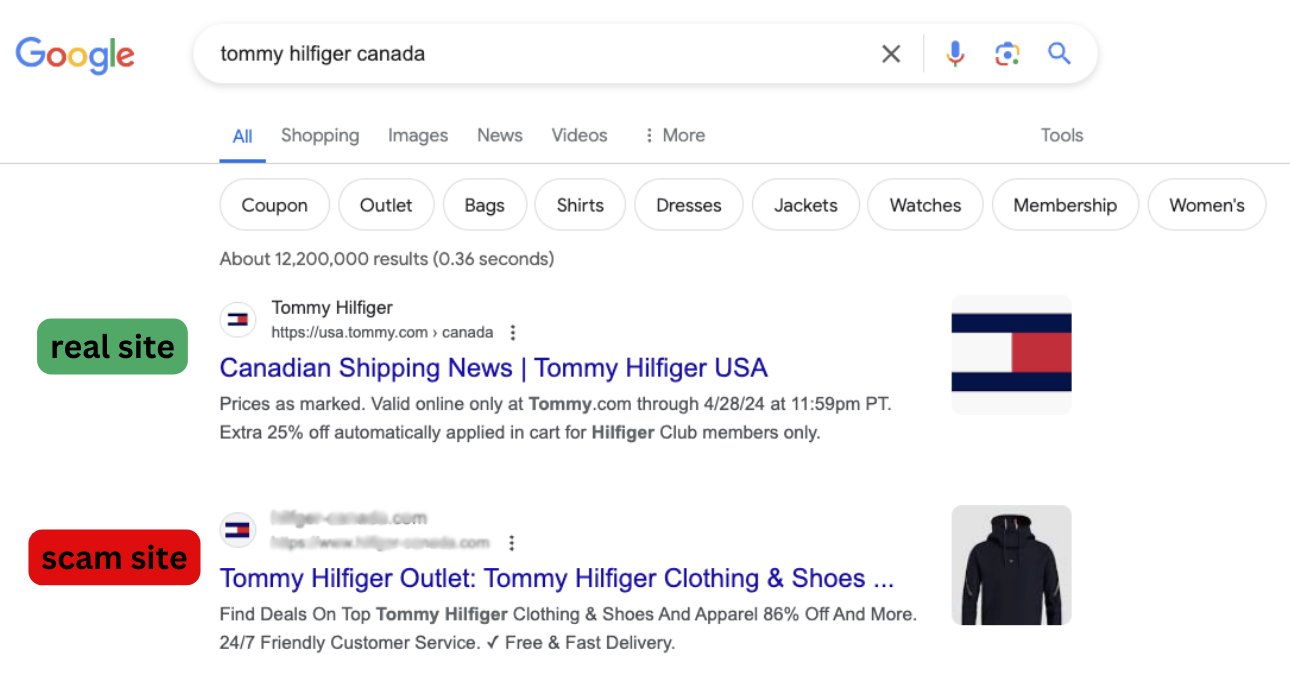Image resolution: width=1290 pixels, height=685 pixels.
Task: Apply the Dresses filter chip
Action: pos(689,205)
